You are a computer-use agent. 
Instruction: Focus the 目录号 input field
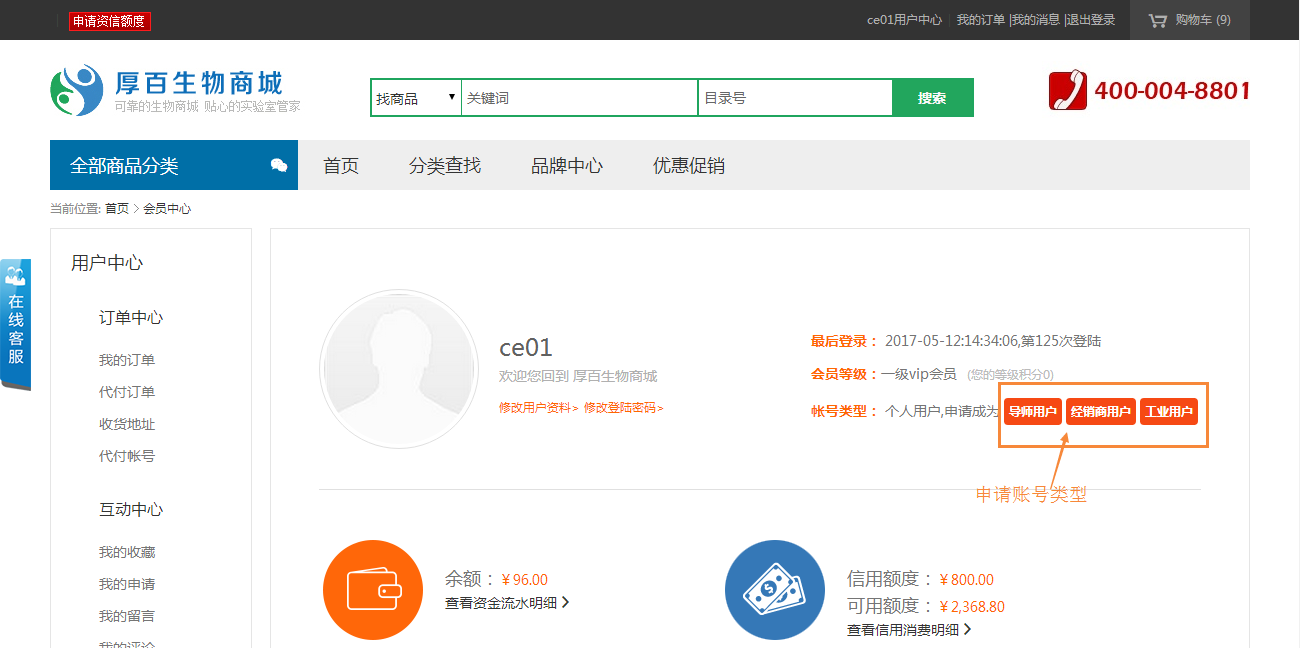click(x=794, y=98)
